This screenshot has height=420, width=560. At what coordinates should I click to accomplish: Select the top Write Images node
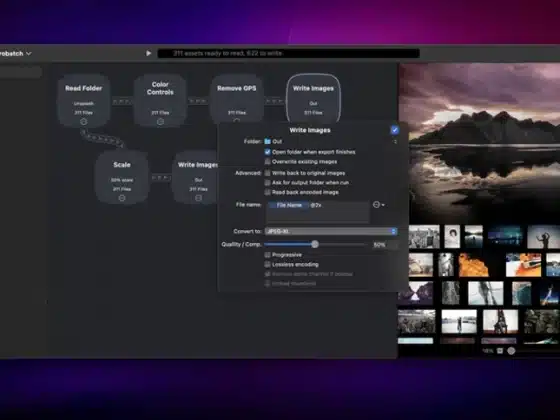313,98
